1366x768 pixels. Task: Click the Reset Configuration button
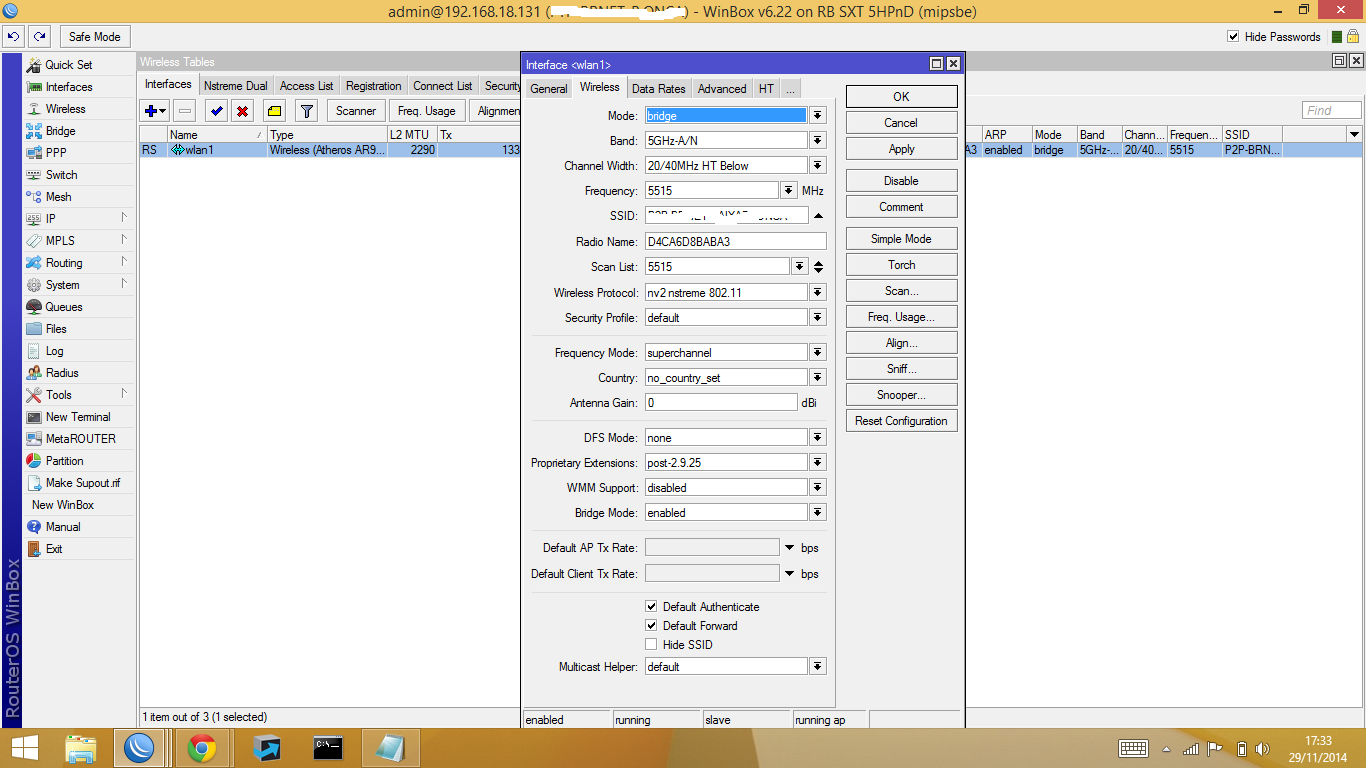901,421
